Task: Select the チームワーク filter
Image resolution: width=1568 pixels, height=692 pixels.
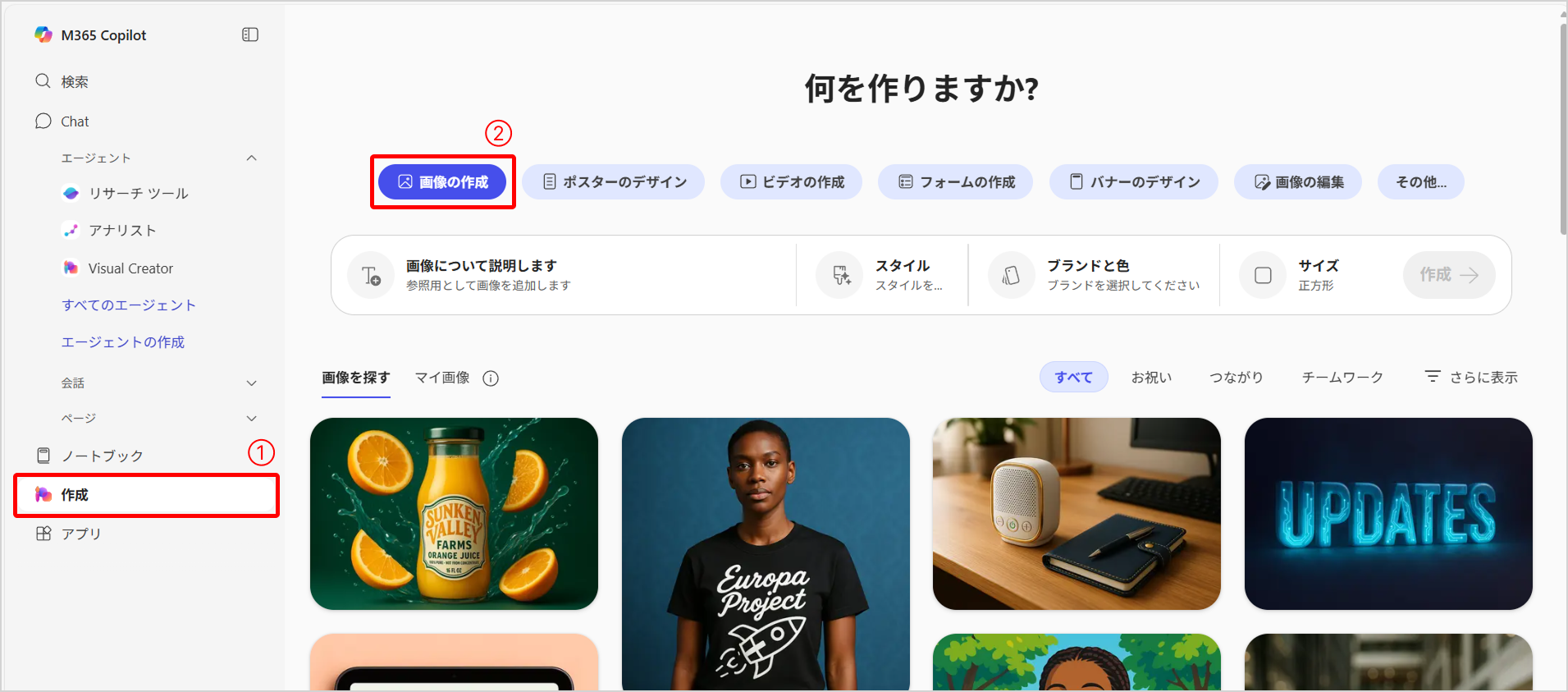Action: point(1342,378)
